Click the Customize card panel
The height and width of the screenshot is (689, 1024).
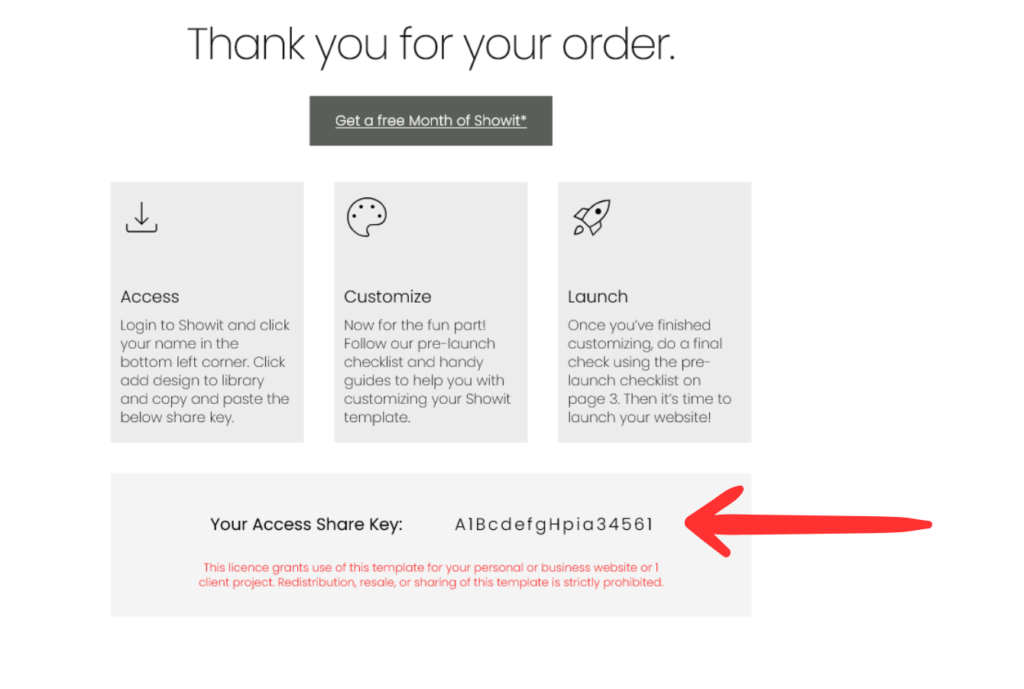coord(431,312)
